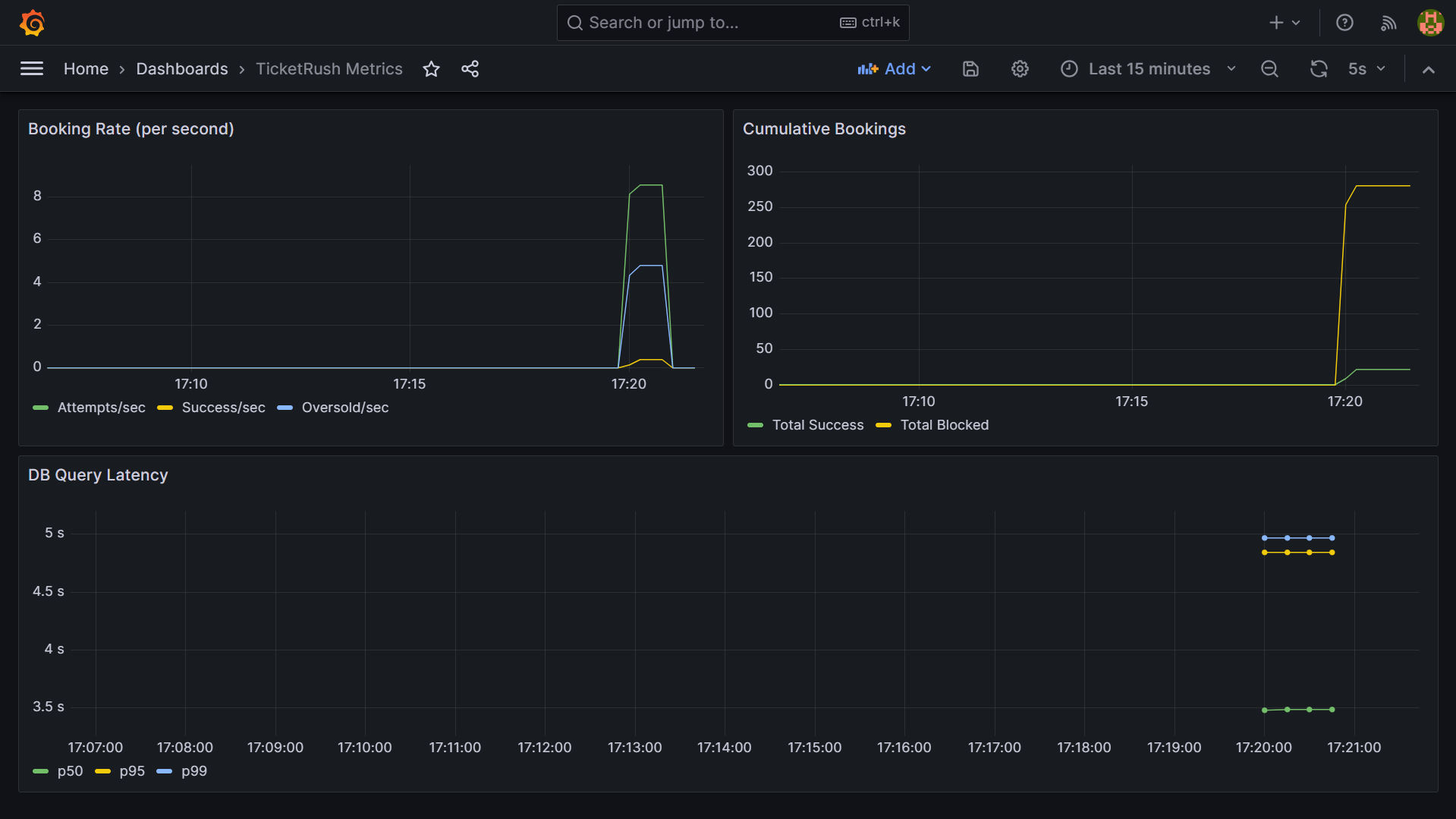Viewport: 1456px width, 819px height.
Task: Go to Home breadcrumb
Action: (x=86, y=69)
